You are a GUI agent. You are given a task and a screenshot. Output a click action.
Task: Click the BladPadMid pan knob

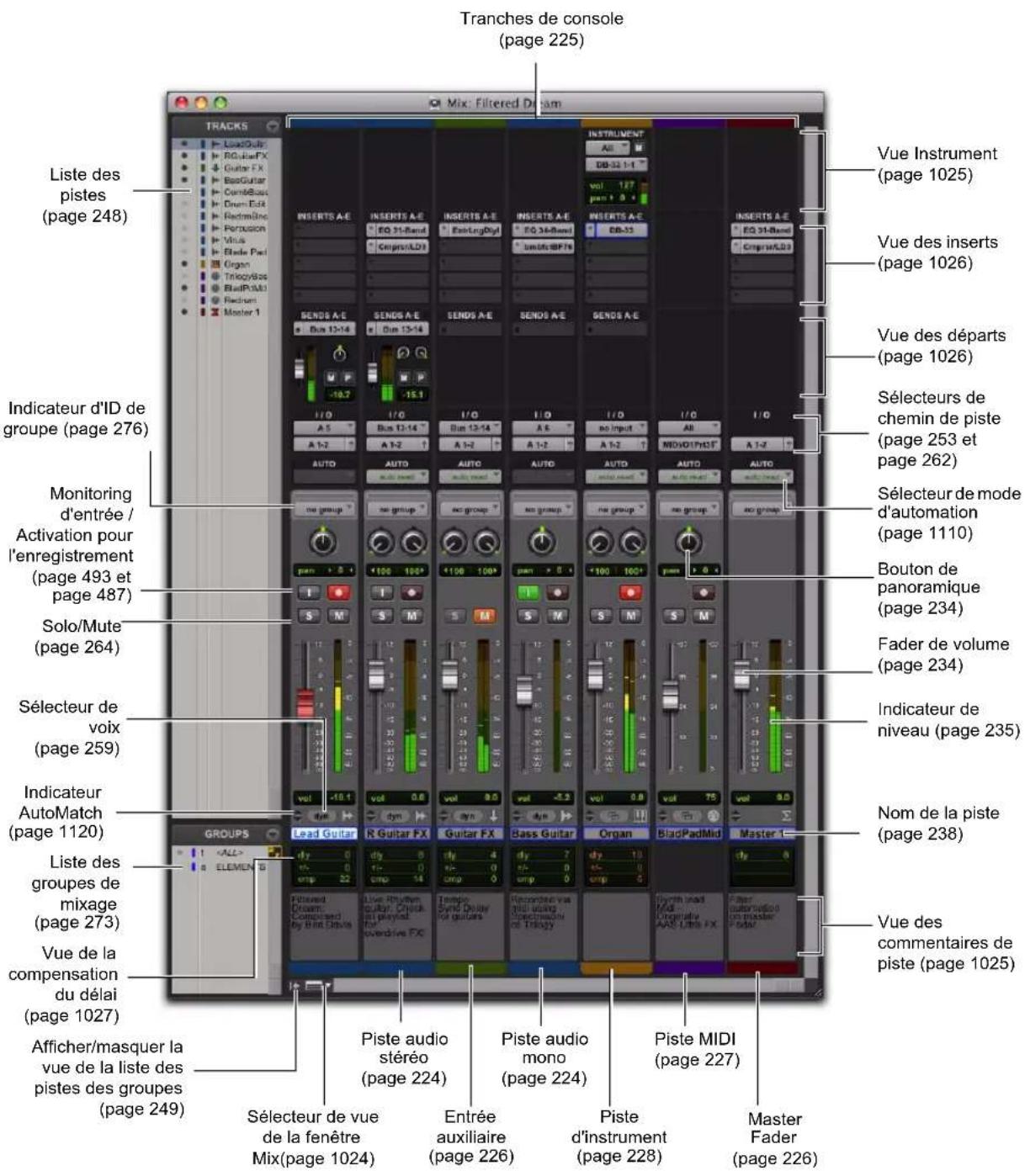[x=688, y=543]
